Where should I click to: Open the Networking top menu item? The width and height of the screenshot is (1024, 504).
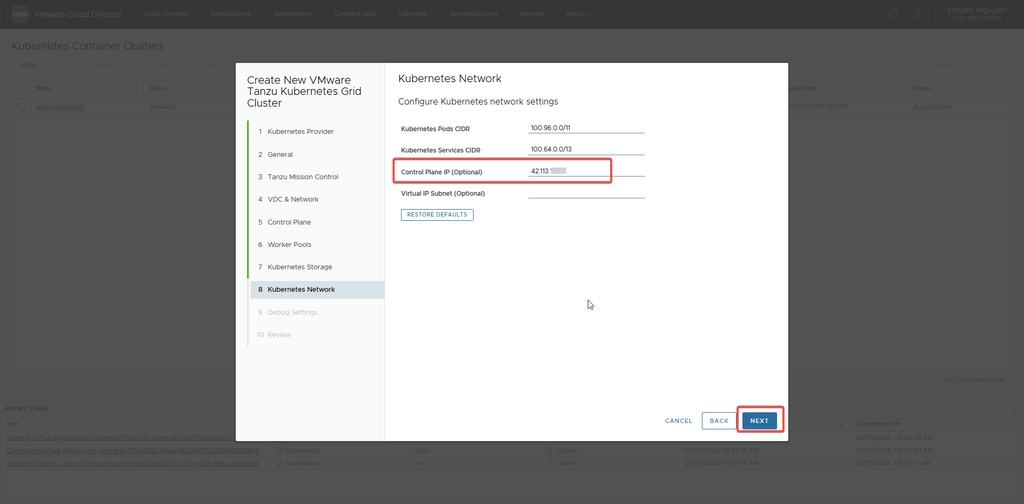pyautogui.click(x=293, y=14)
